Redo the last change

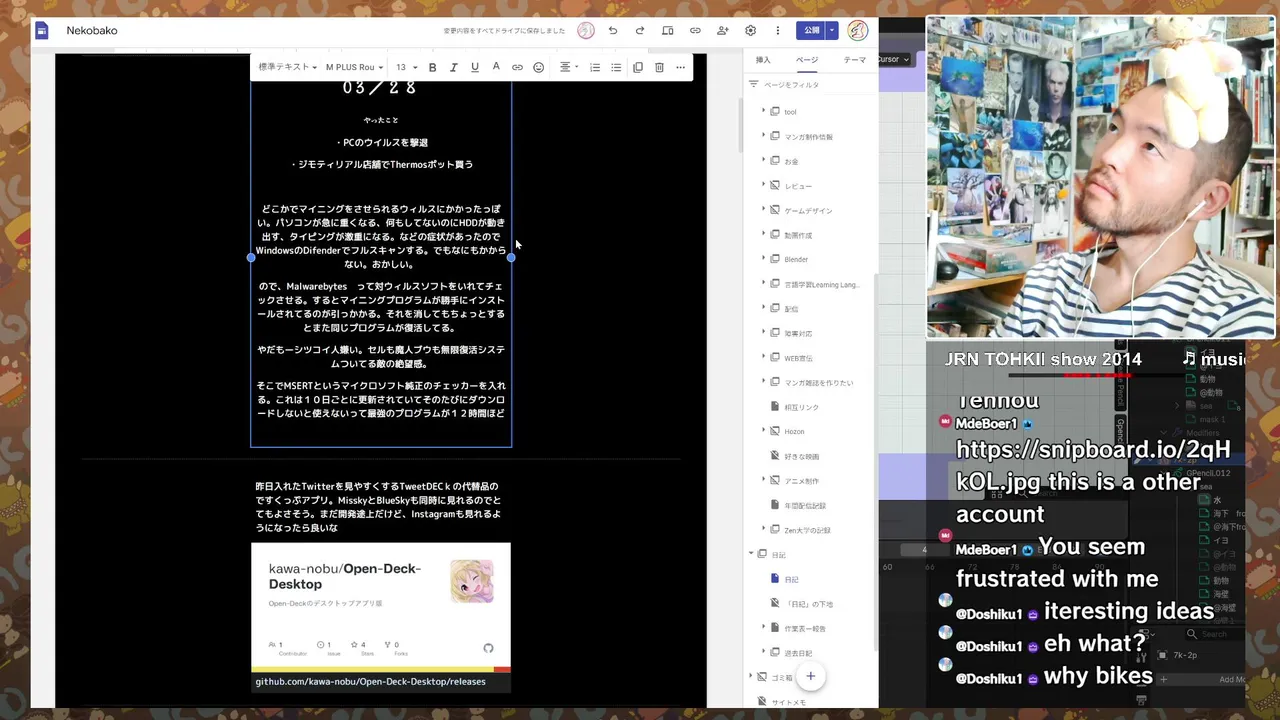tap(640, 30)
